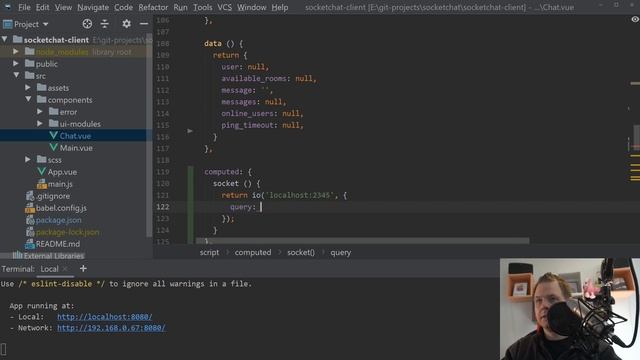Toggle the inspections eye icon in the editor

tap(635, 19)
